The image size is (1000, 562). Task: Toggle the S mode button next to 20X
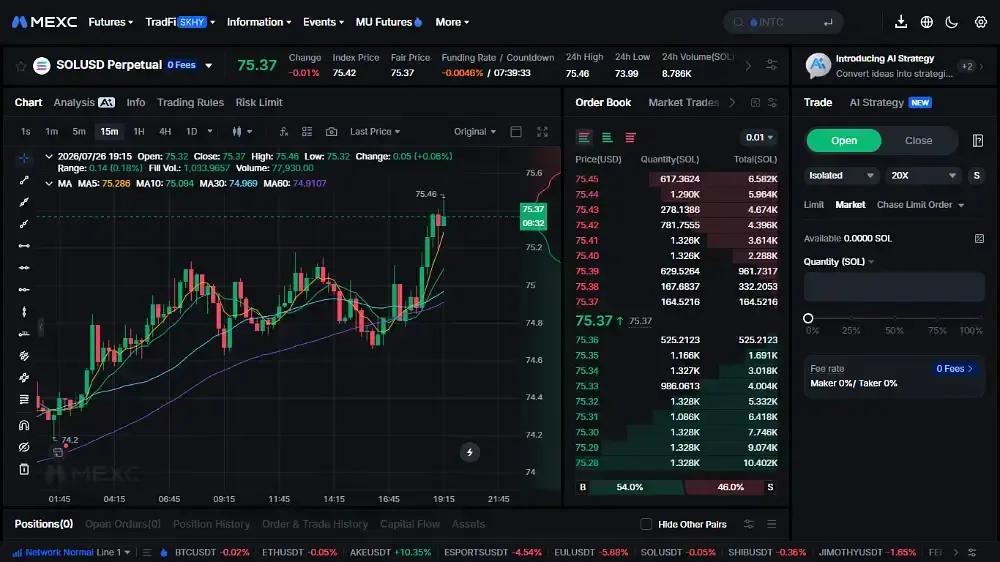tap(976, 175)
